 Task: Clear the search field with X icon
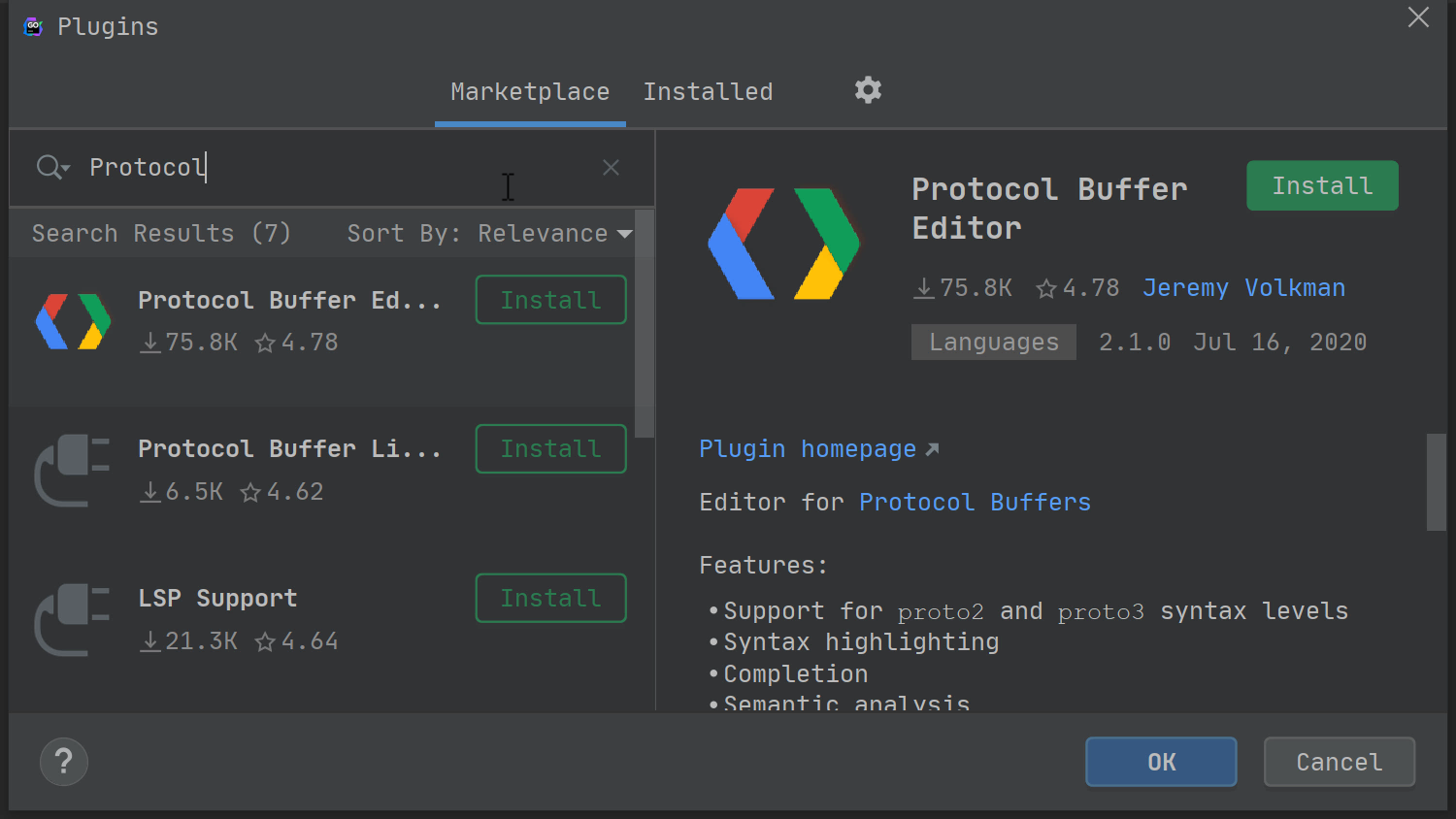pos(611,168)
